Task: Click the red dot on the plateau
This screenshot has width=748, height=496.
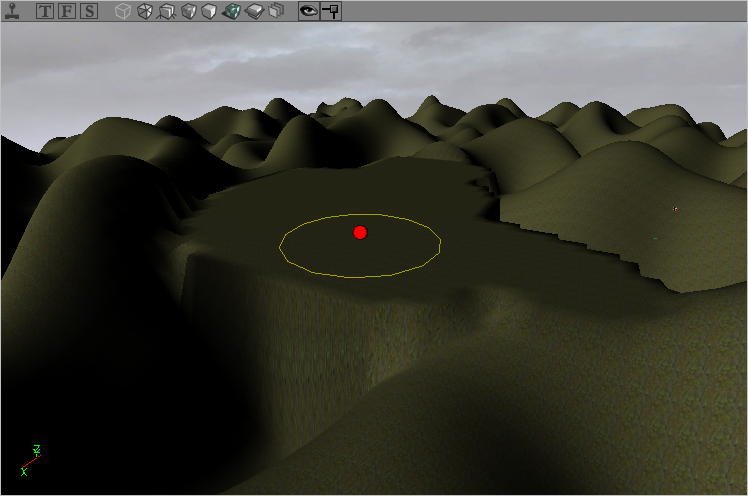Action: coord(360,233)
